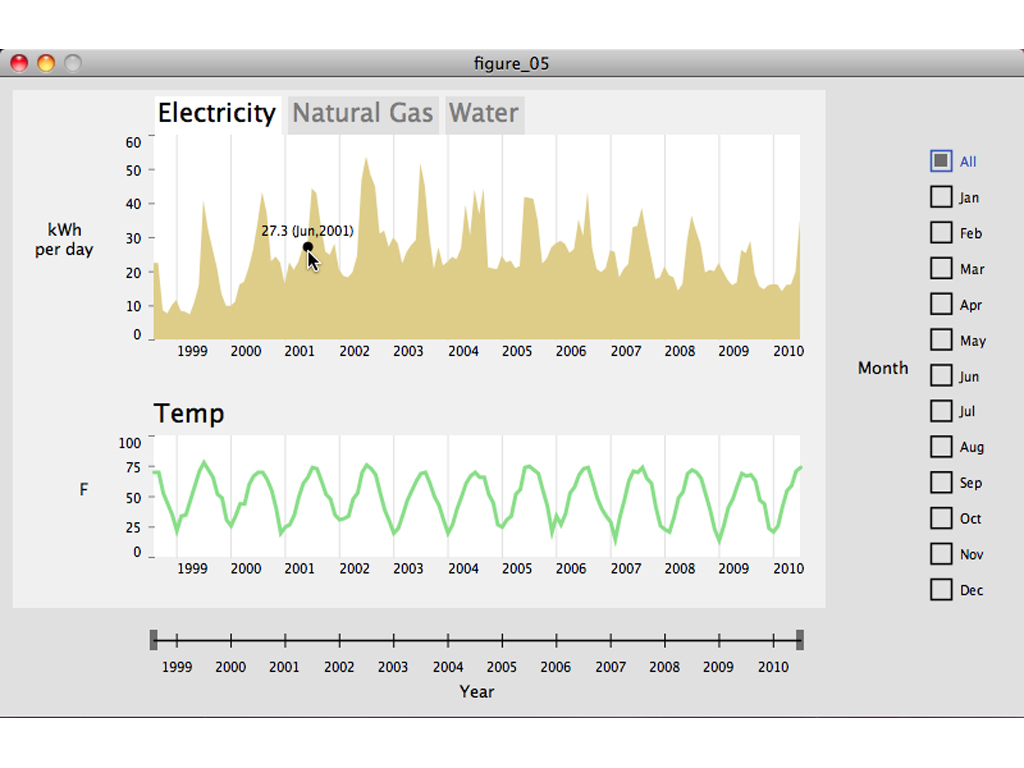The image size is (1024, 768).
Task: Toggle the All months checkbox
Action: tap(941, 161)
